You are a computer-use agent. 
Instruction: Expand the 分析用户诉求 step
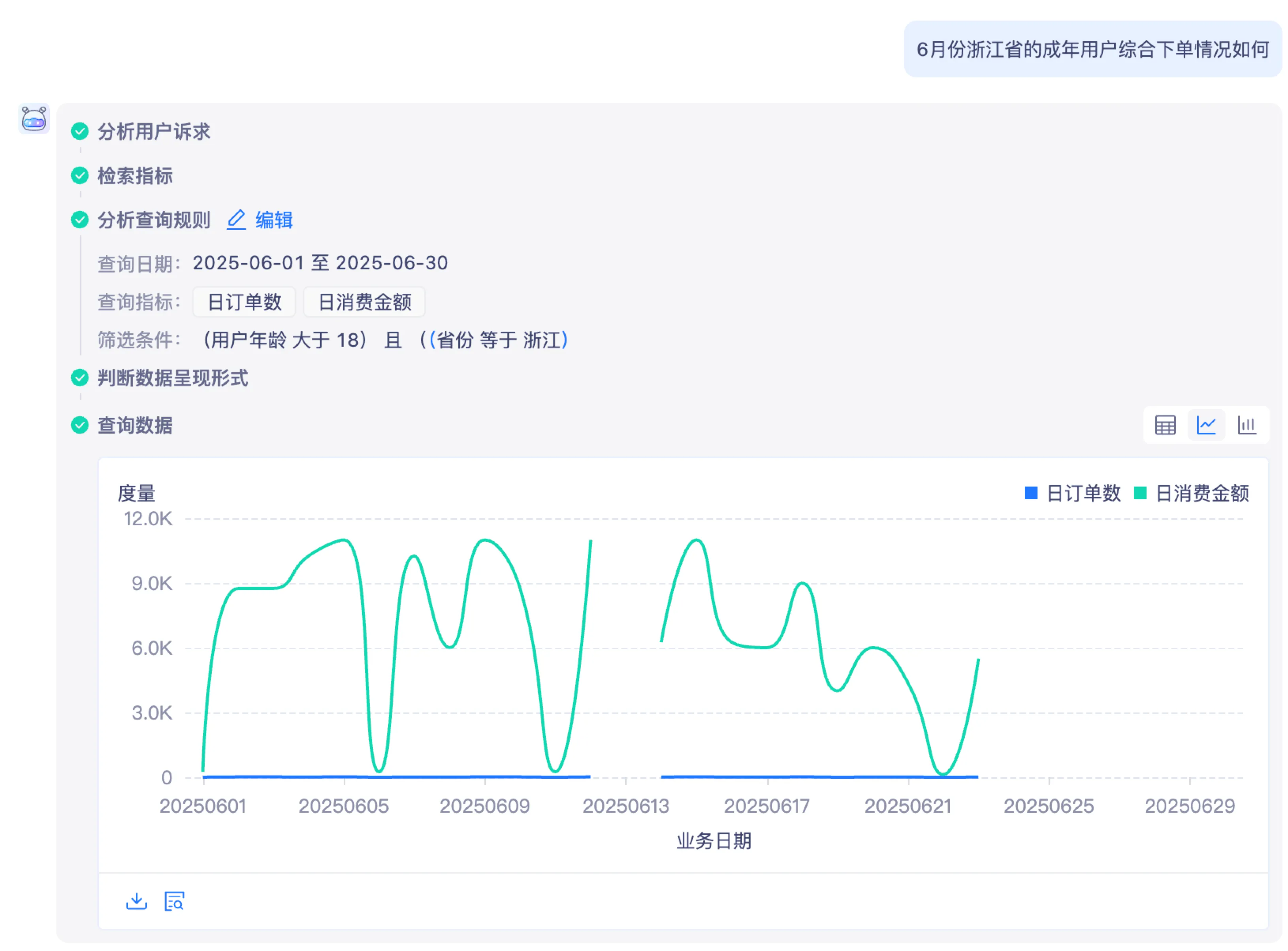[x=154, y=132]
